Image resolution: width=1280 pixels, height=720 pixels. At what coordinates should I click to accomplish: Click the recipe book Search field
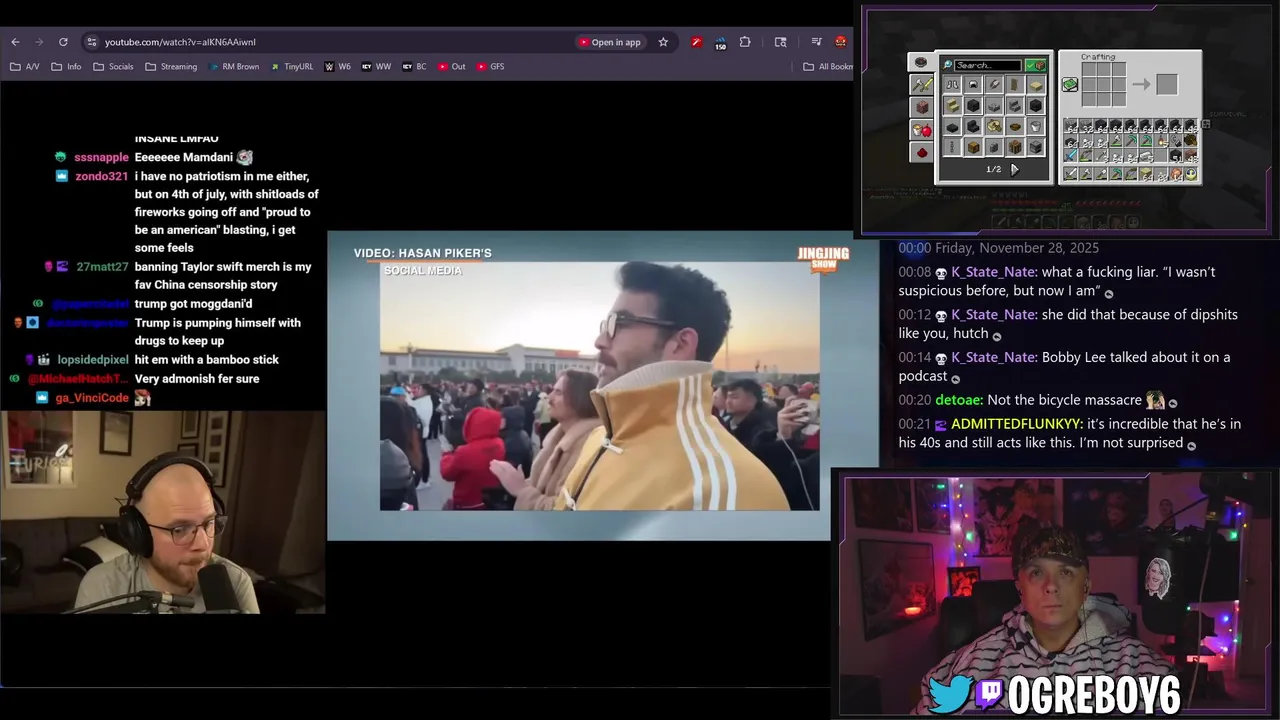coord(987,65)
